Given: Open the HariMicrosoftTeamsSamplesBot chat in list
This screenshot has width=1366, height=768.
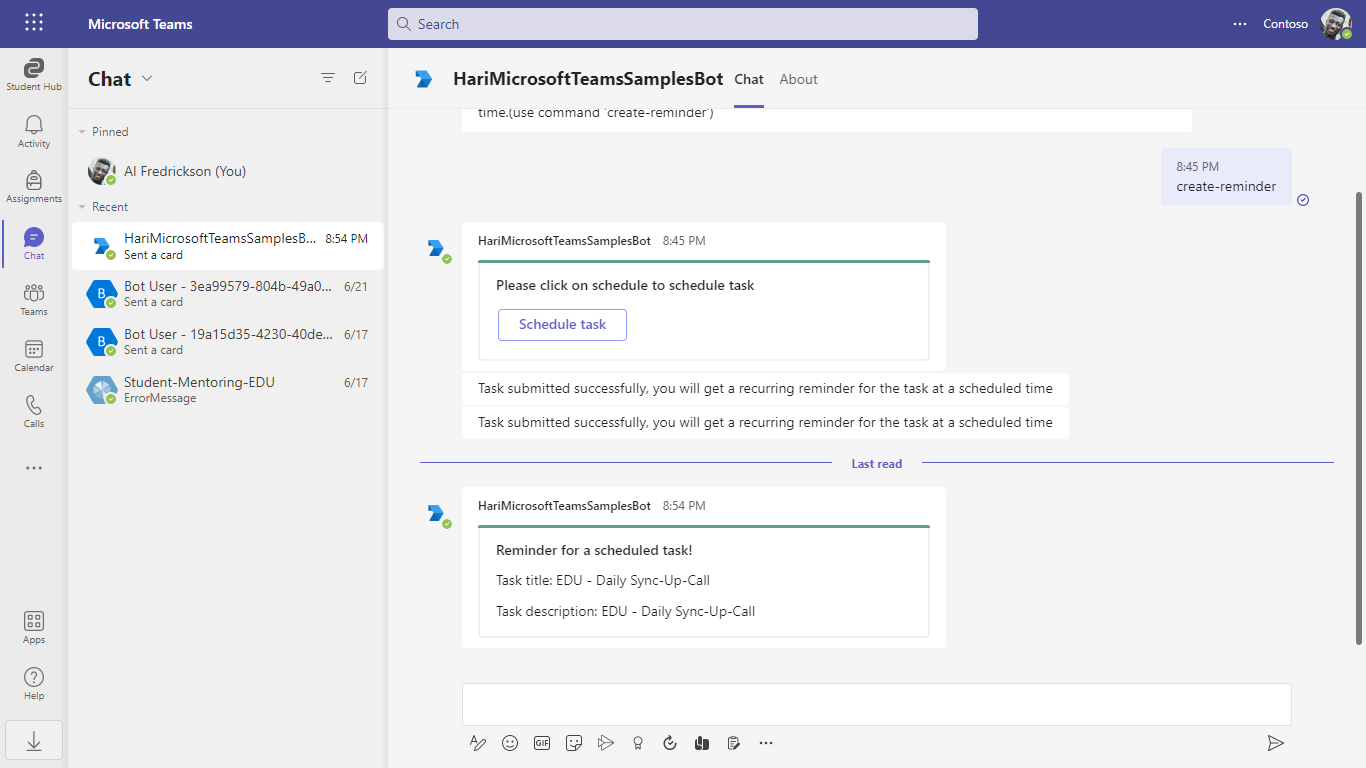Looking at the screenshot, I should coord(227,246).
